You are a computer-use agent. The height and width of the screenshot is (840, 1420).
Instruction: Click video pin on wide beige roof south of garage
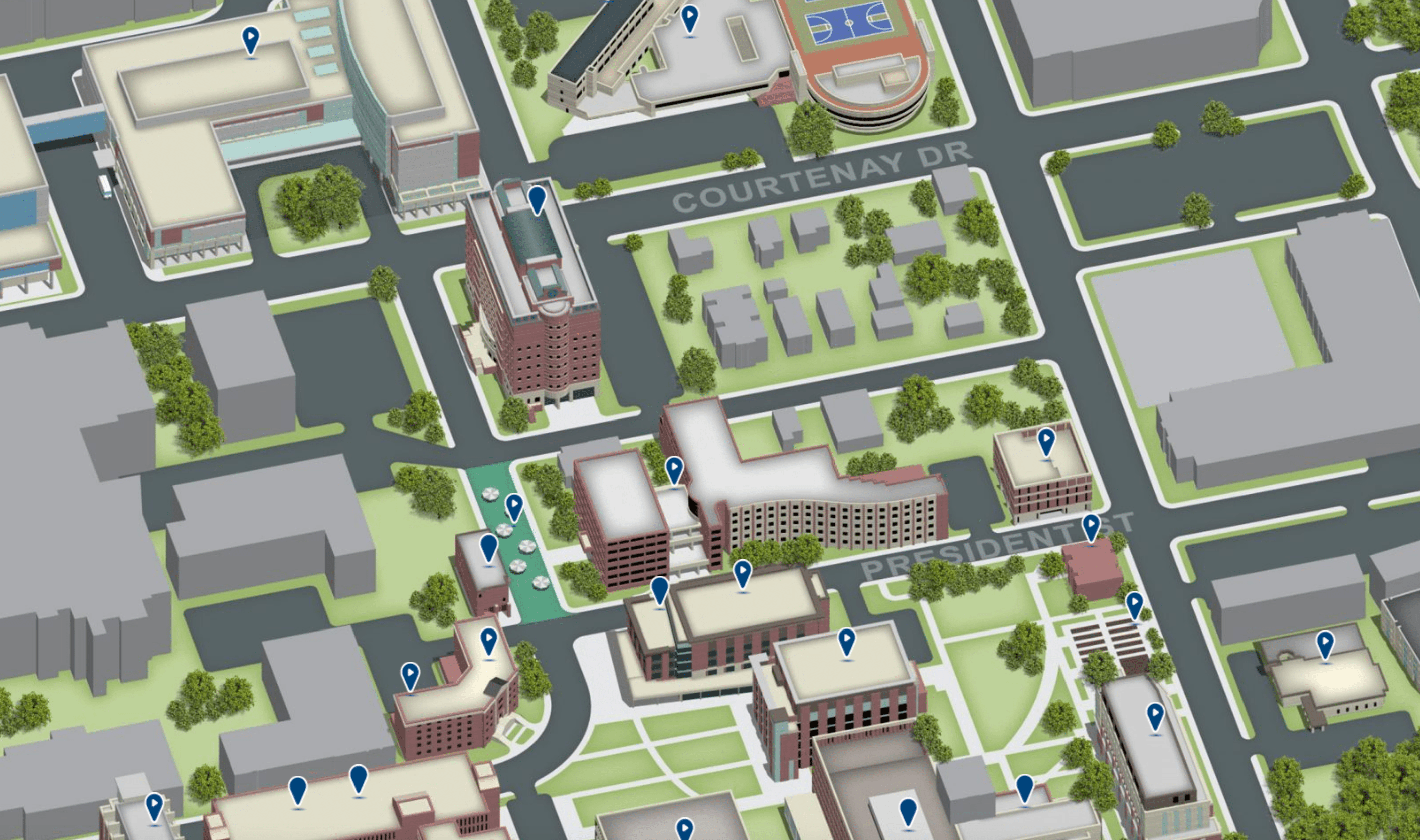[742, 575]
